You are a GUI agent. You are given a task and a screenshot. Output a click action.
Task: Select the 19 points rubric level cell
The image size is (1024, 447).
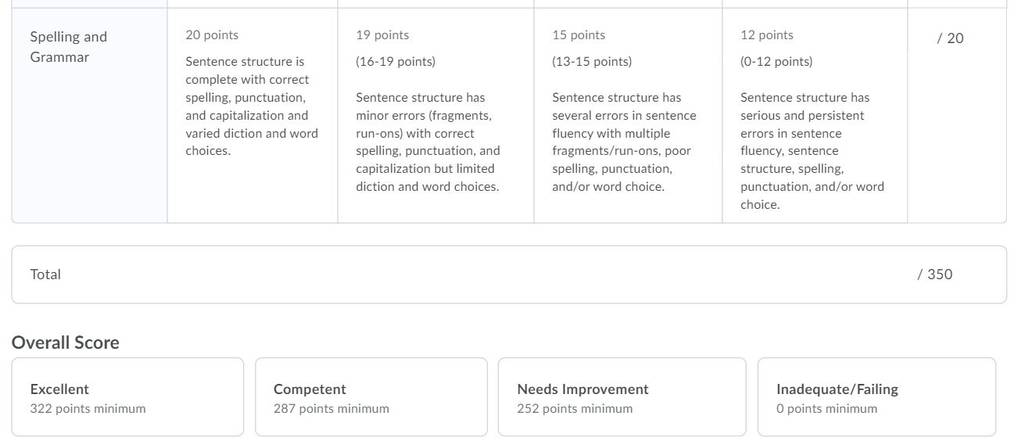(x=436, y=116)
